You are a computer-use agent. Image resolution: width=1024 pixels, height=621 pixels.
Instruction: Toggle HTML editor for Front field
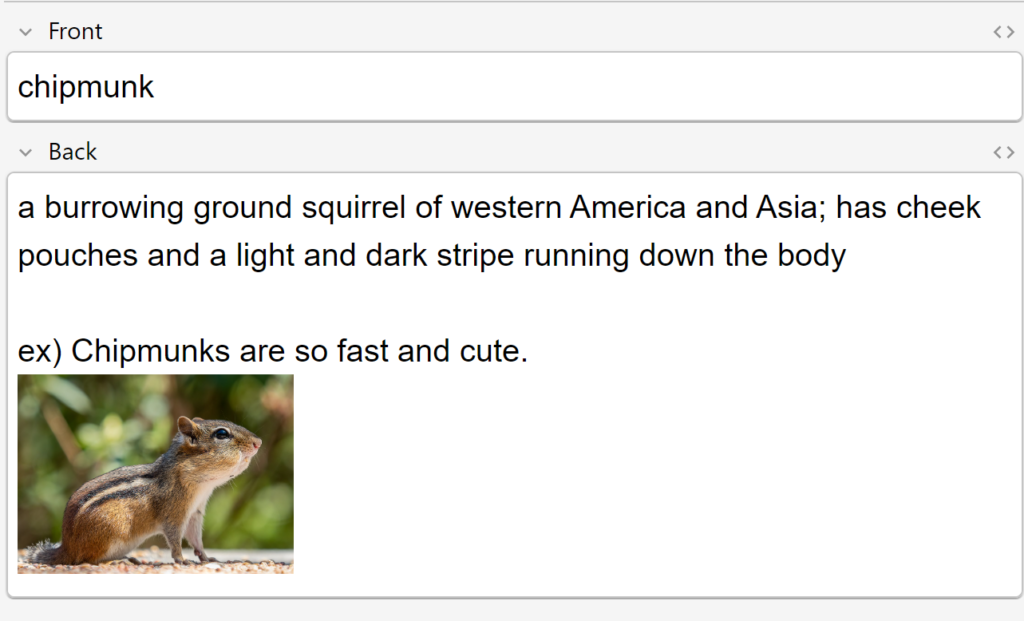1004,31
